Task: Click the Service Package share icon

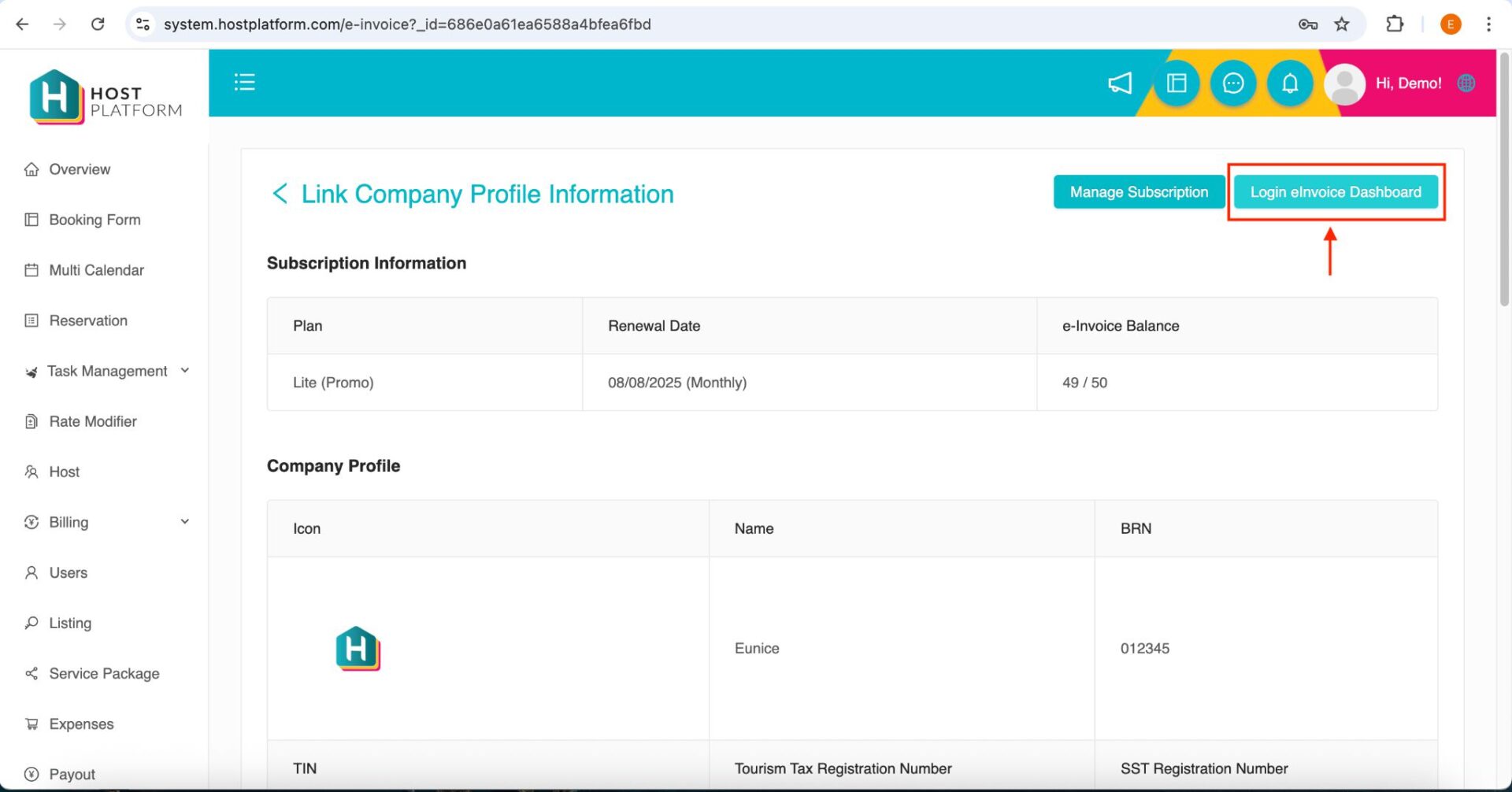Action: (x=31, y=673)
